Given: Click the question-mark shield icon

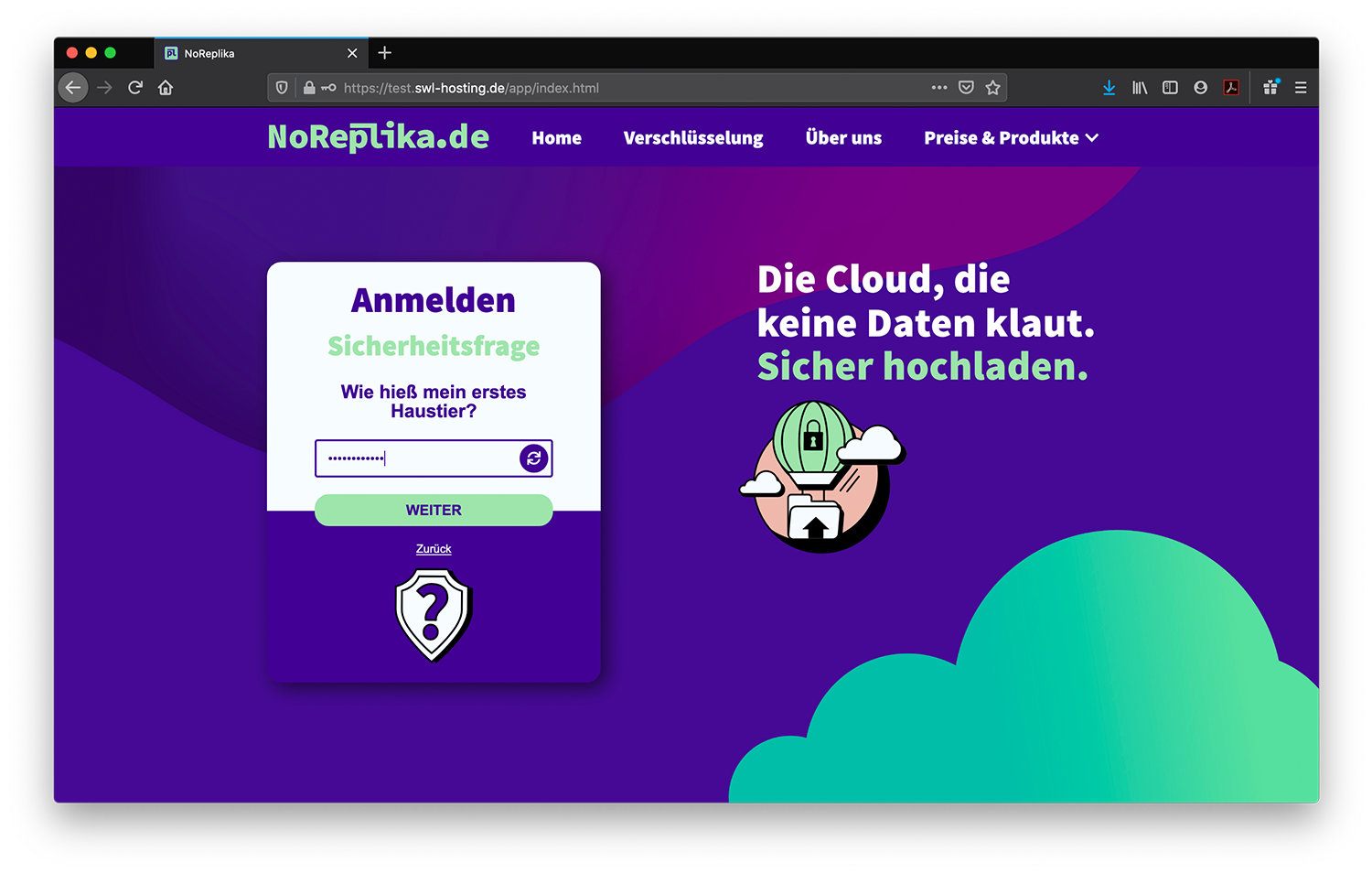Looking at the screenshot, I should (434, 615).
